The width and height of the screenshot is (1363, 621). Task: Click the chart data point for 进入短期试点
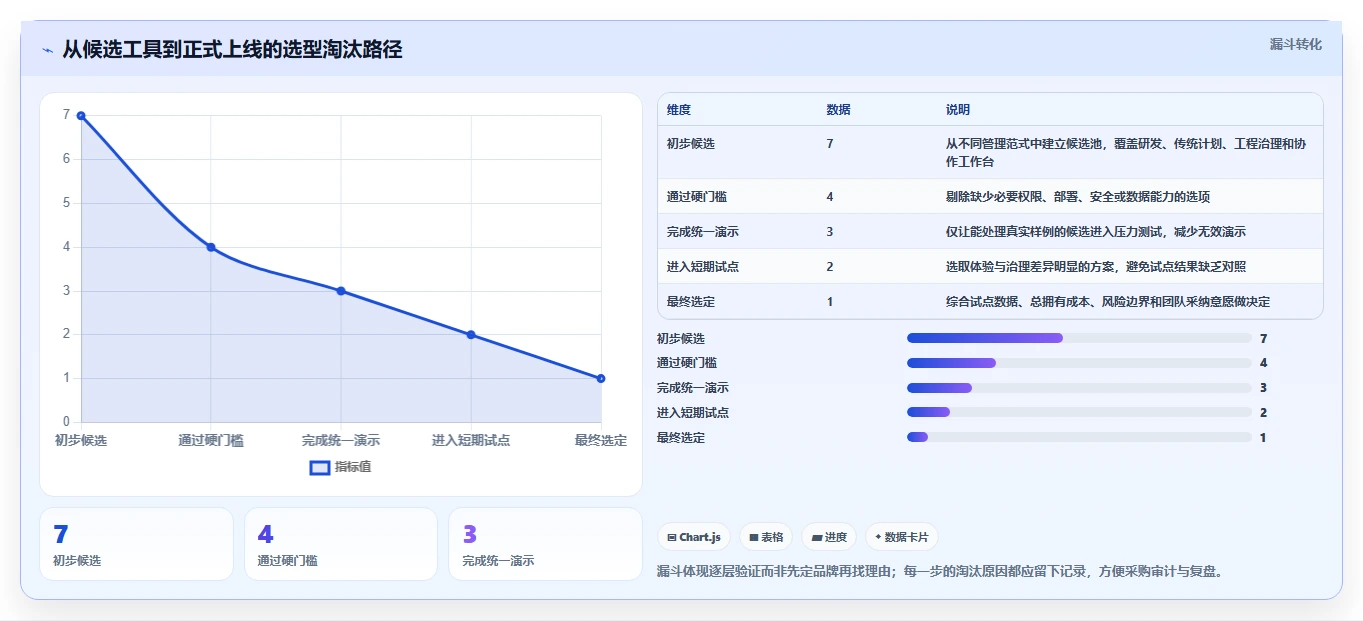tap(471, 335)
